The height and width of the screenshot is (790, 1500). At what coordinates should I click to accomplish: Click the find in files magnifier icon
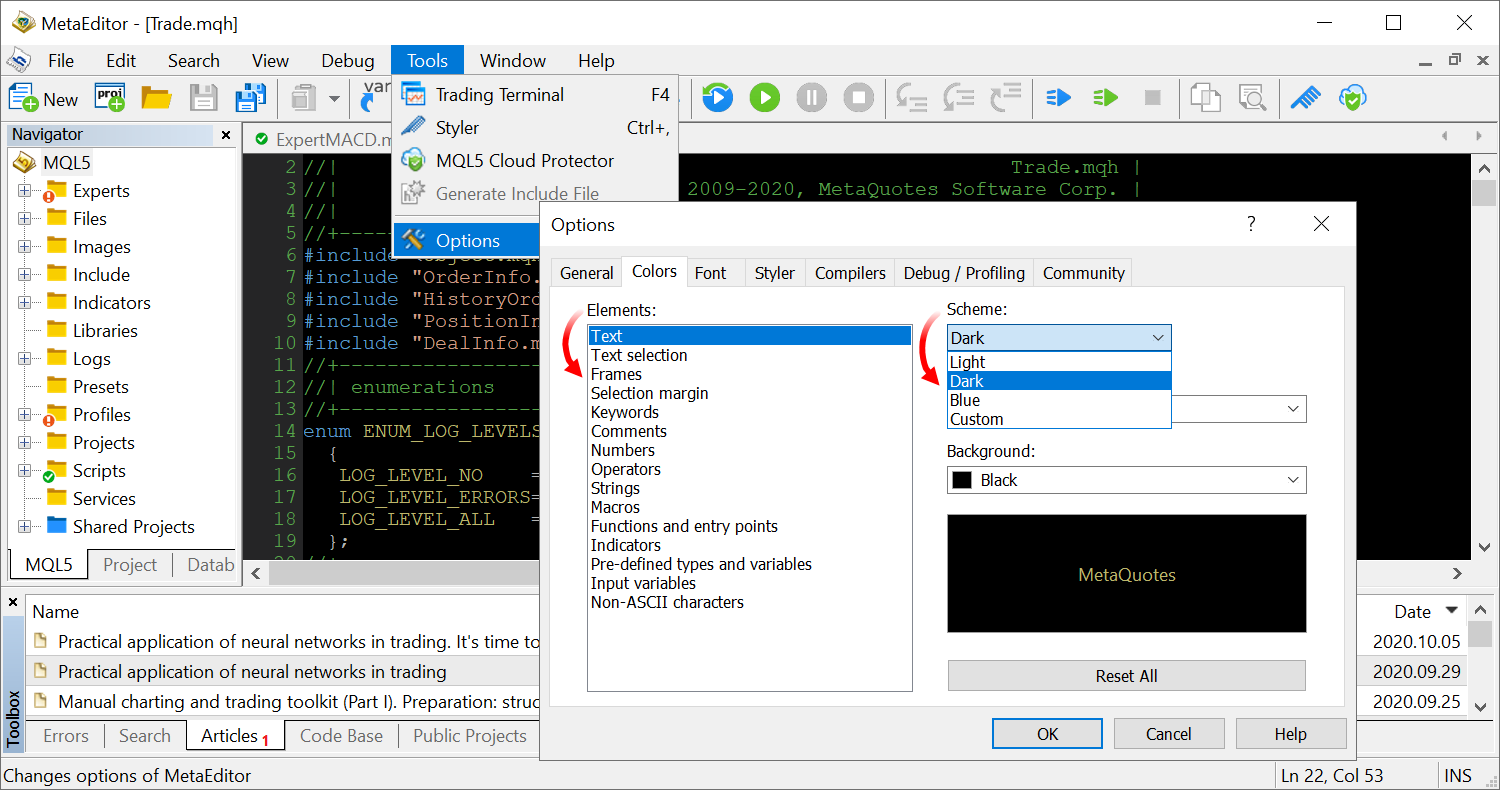pos(1252,98)
